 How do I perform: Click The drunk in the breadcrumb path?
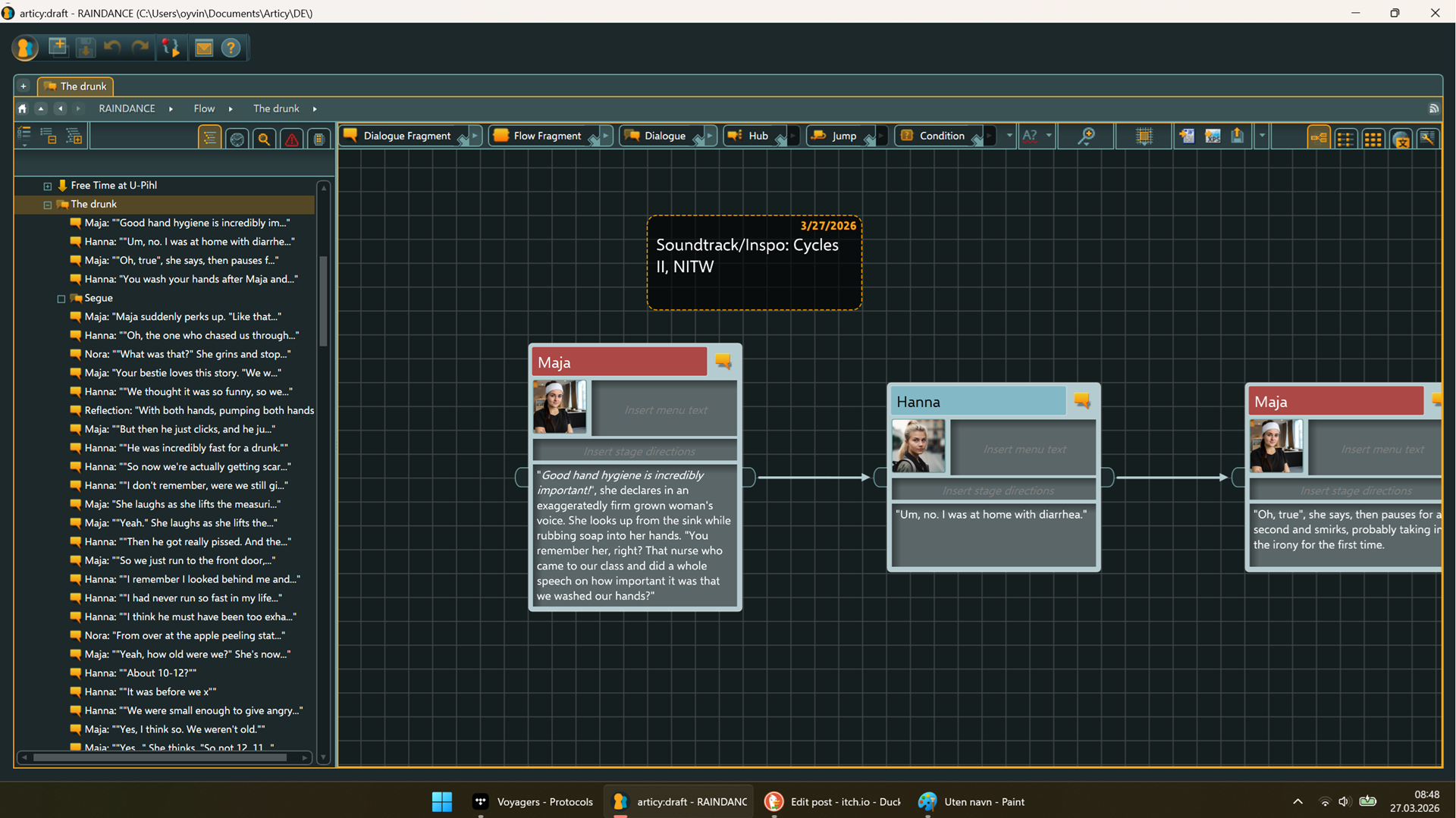pos(276,108)
